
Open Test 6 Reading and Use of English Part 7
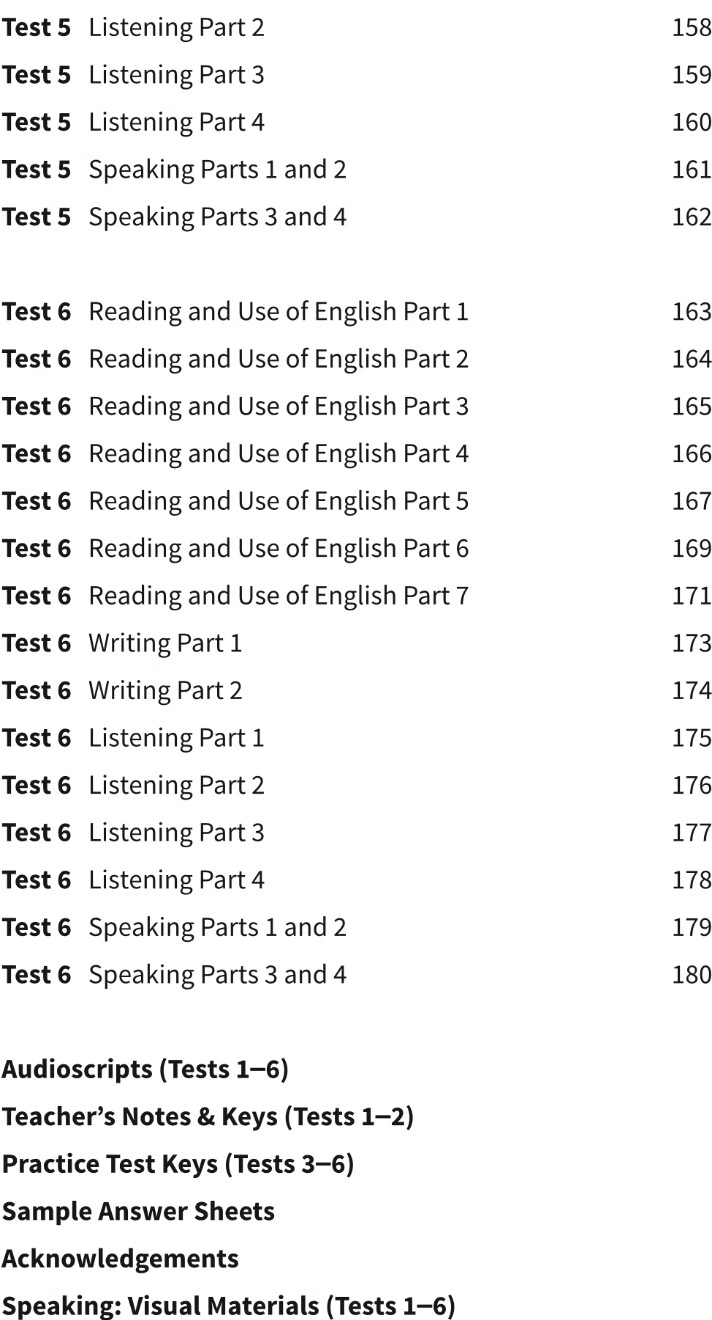point(278,596)
